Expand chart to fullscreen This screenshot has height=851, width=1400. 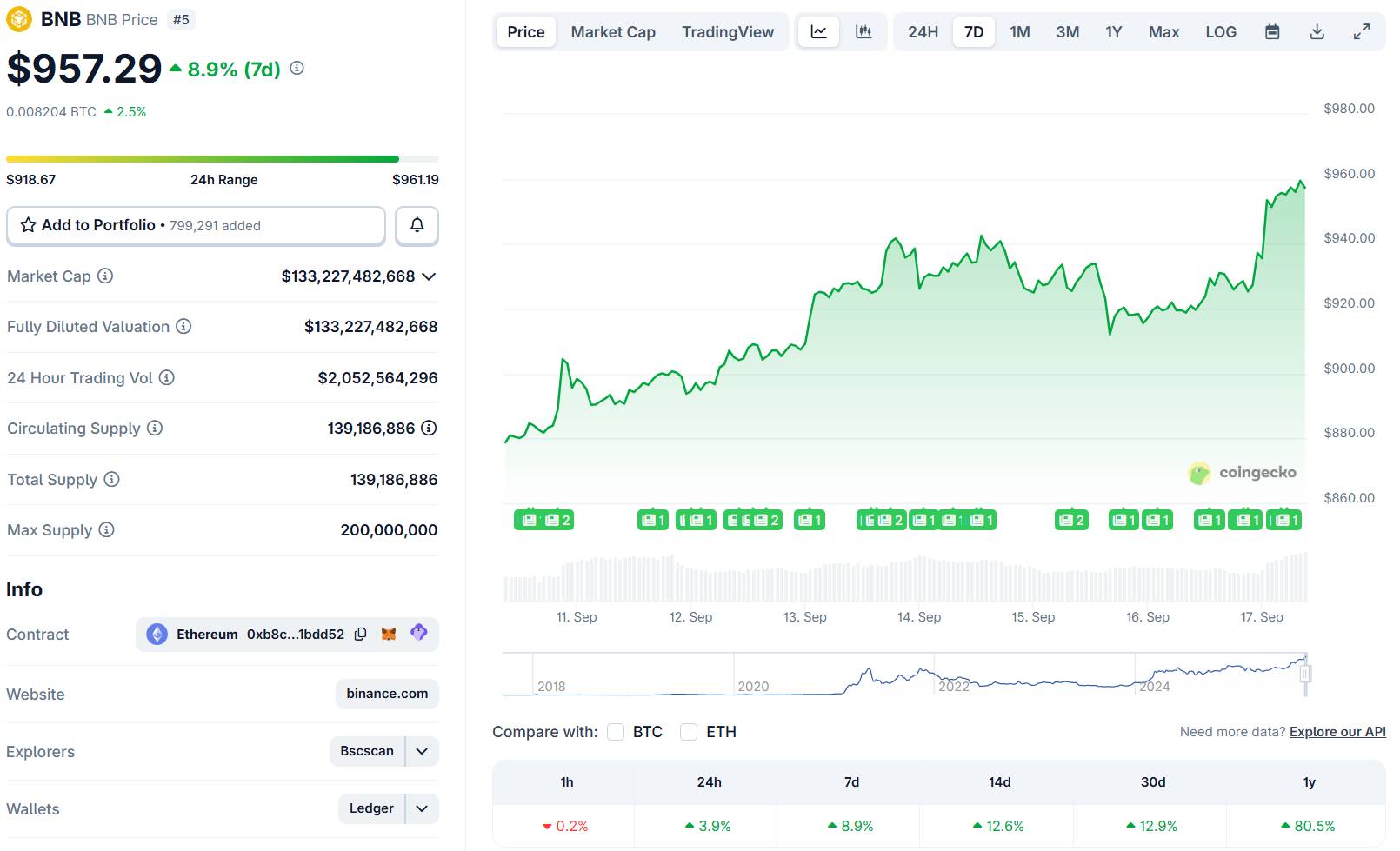click(x=1362, y=32)
